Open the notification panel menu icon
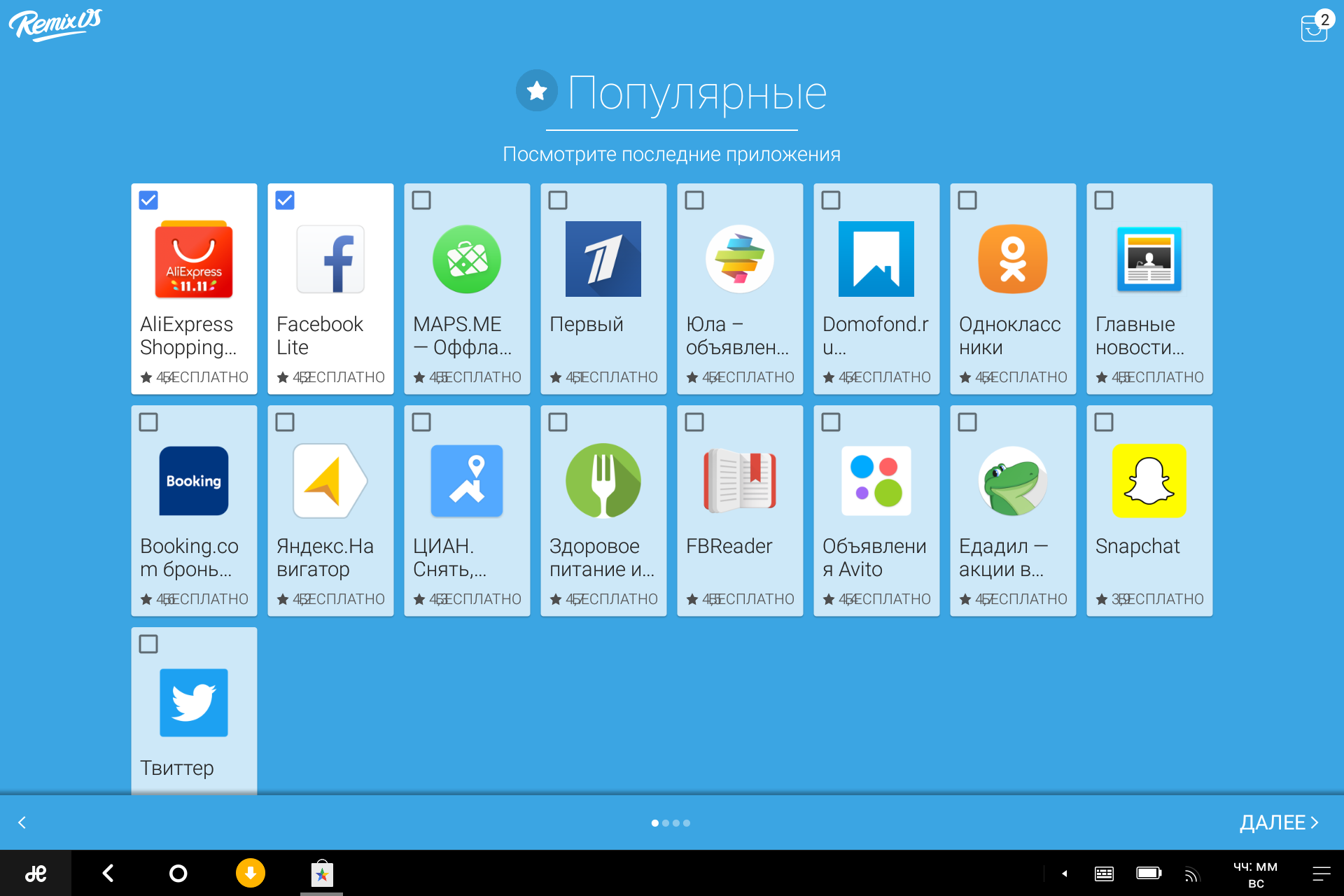This screenshot has width=1344, height=896. 1321,874
